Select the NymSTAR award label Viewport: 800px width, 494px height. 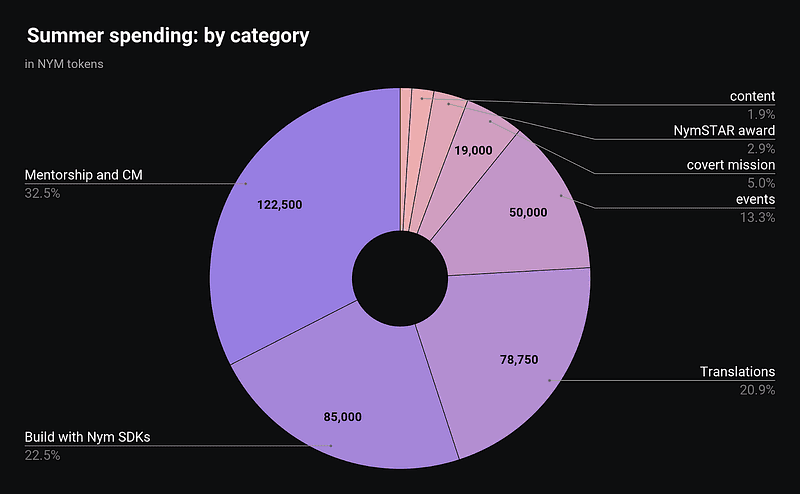(727, 130)
